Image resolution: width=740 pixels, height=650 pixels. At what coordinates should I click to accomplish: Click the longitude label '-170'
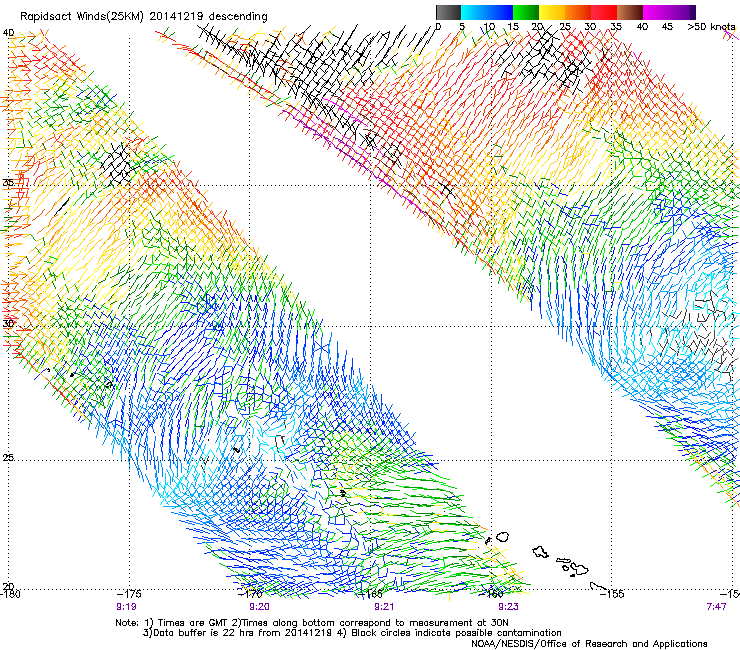coord(250,594)
